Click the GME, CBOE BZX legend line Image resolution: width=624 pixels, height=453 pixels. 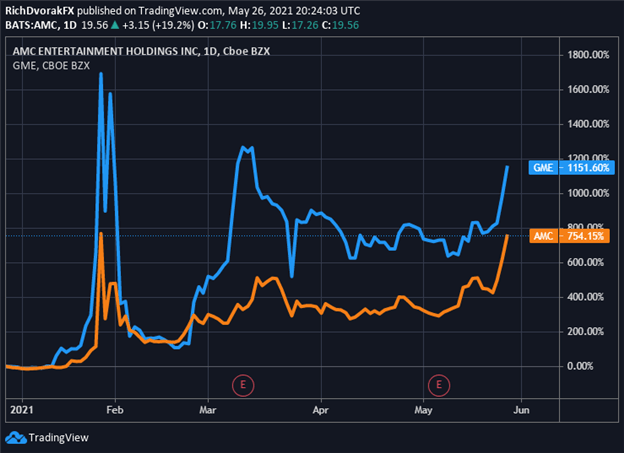(51, 66)
